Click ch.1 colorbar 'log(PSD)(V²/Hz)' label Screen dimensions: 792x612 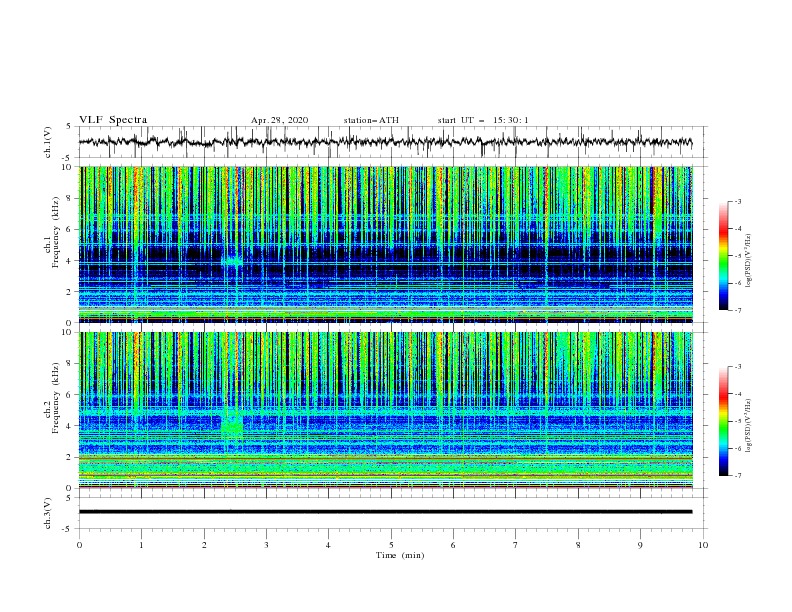point(750,261)
